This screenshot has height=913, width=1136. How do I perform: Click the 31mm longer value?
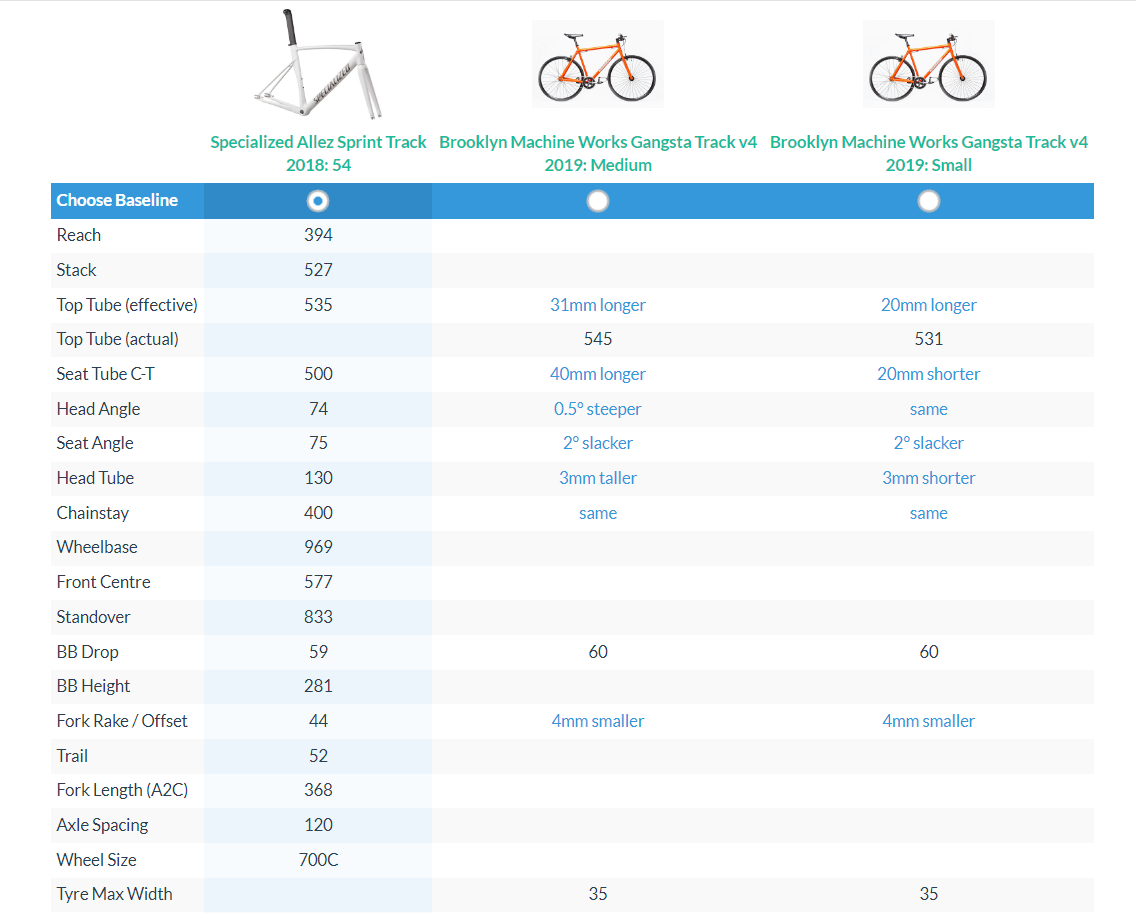tap(598, 305)
